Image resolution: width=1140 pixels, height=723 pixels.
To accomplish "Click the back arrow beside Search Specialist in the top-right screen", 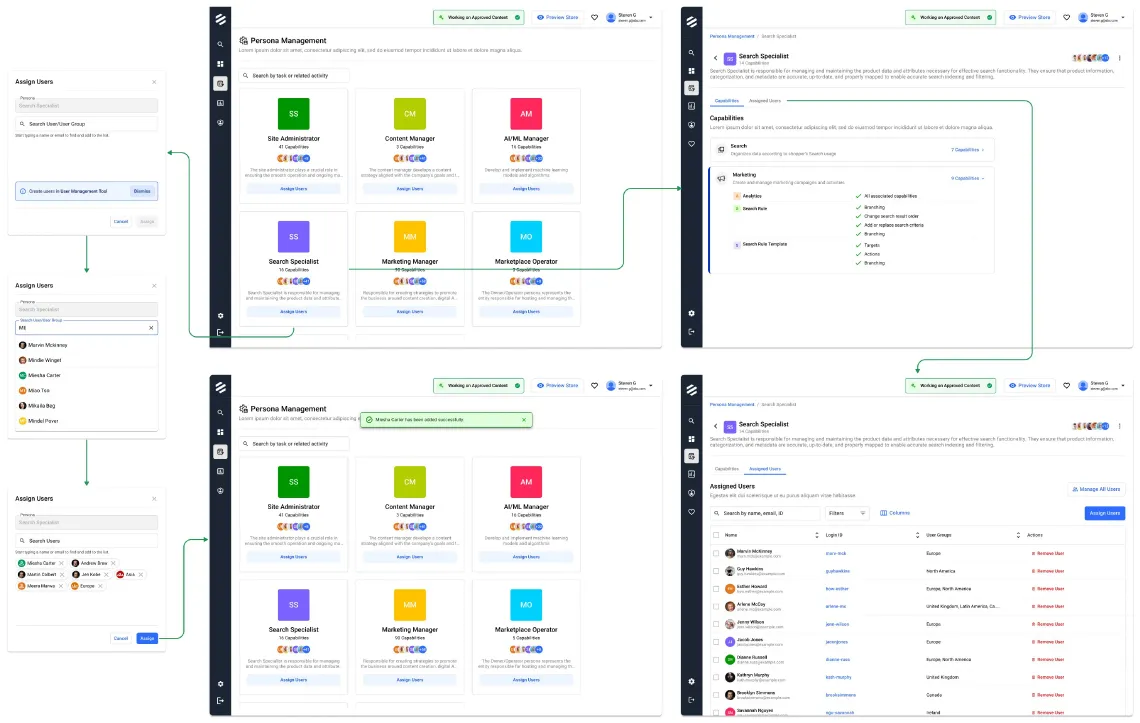I will pyautogui.click(x=715, y=58).
